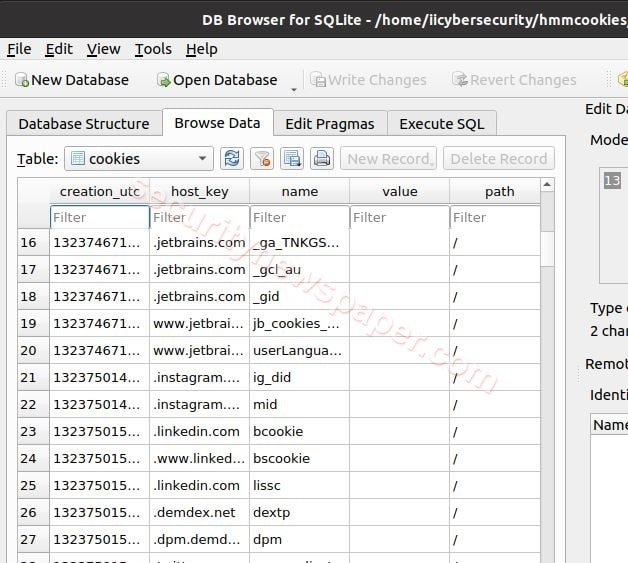This screenshot has height=563, width=628.
Task: Select the lissc name cell
Action: coord(300,485)
